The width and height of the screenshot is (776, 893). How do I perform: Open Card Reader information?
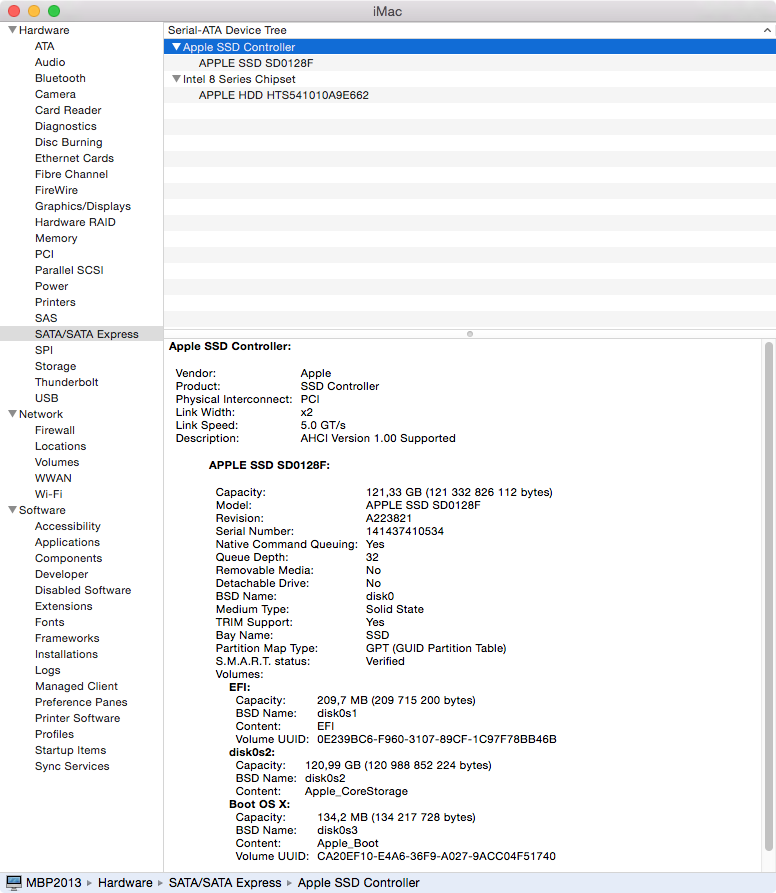pyautogui.click(x=68, y=110)
